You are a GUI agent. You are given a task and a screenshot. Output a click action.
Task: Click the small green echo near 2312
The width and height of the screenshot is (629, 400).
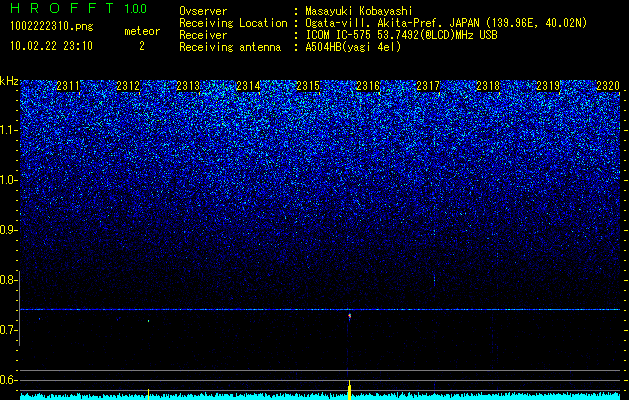(x=148, y=321)
